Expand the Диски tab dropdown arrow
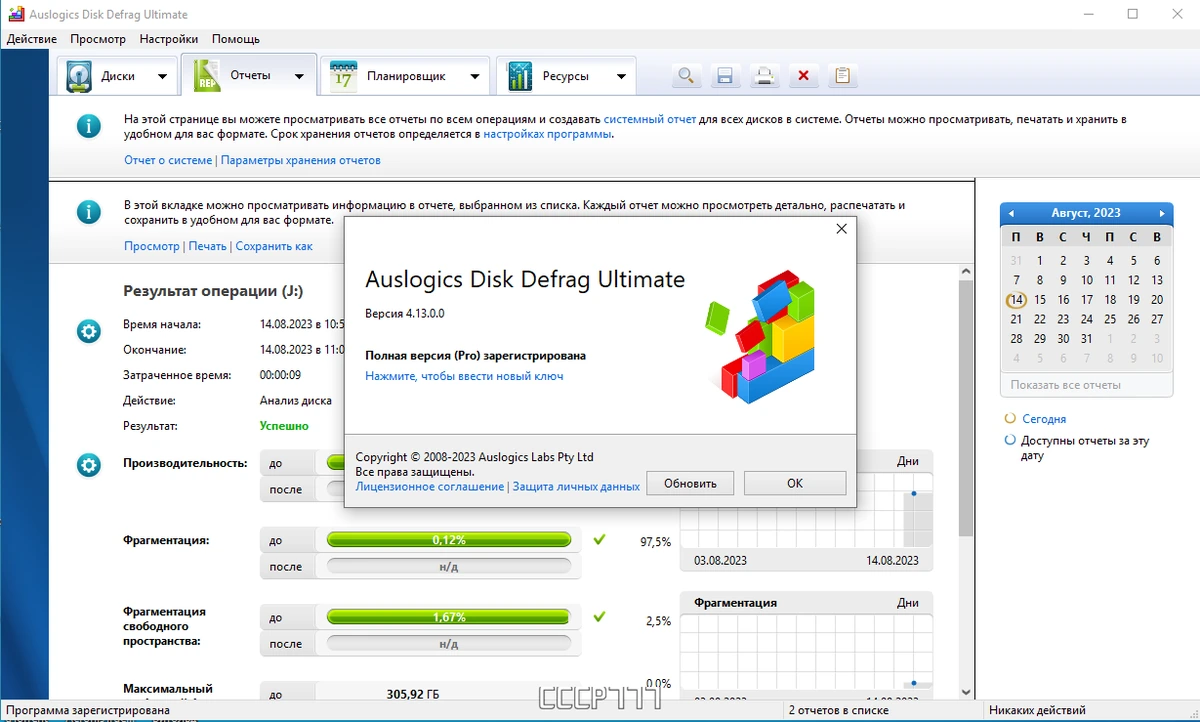Image resolution: width=1200 pixels, height=722 pixels. (x=161, y=76)
